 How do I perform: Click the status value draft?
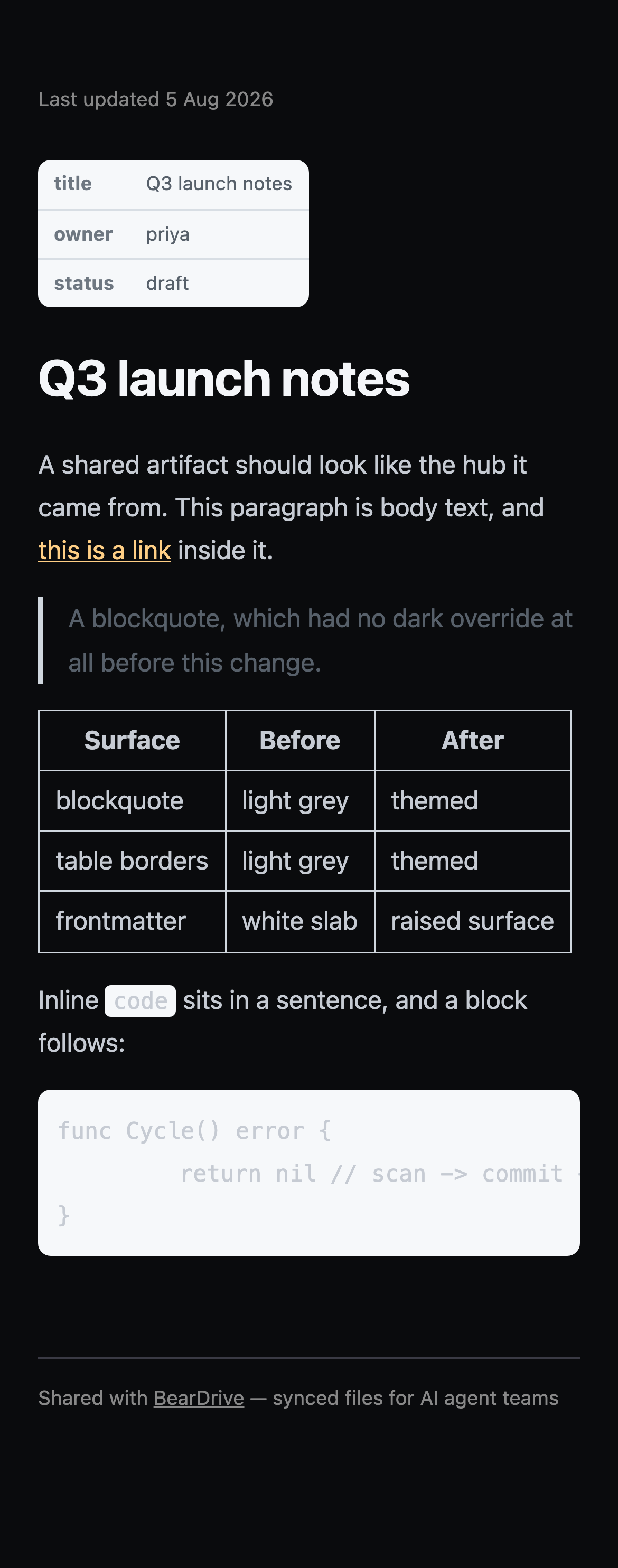pyautogui.click(x=167, y=283)
